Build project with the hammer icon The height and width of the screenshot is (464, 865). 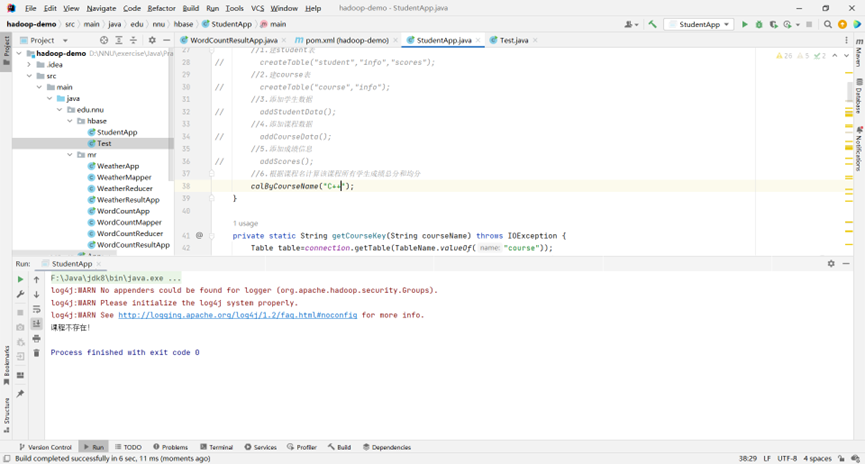point(653,24)
